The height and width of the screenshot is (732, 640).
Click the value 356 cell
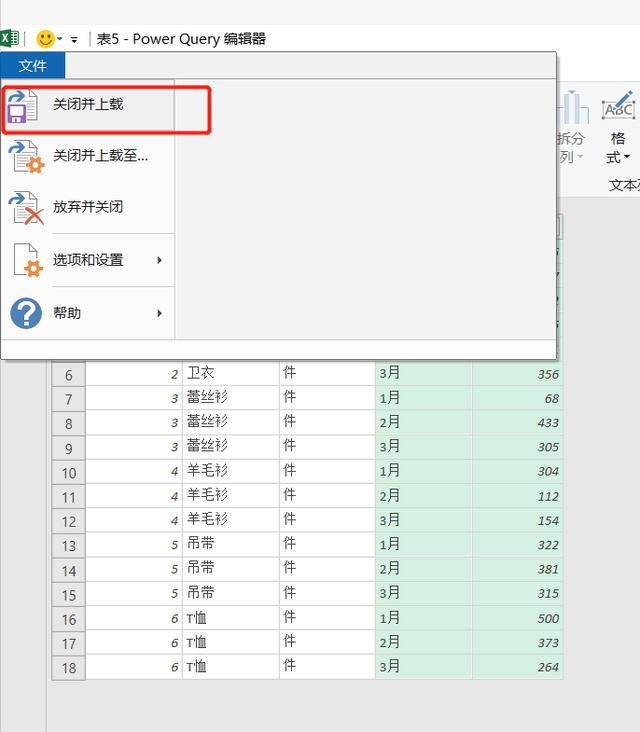(x=517, y=374)
